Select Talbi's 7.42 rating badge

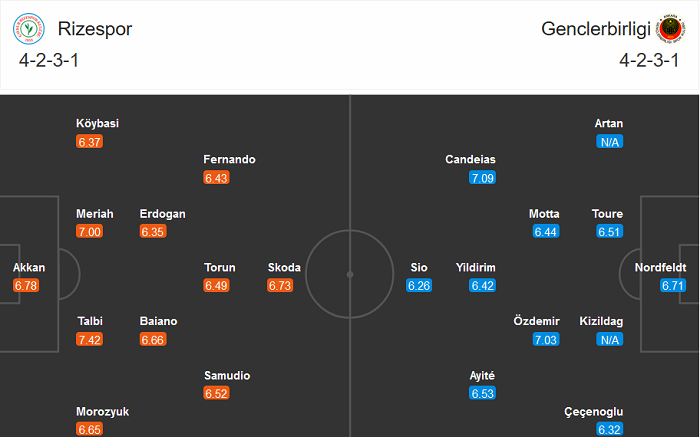pos(90,340)
